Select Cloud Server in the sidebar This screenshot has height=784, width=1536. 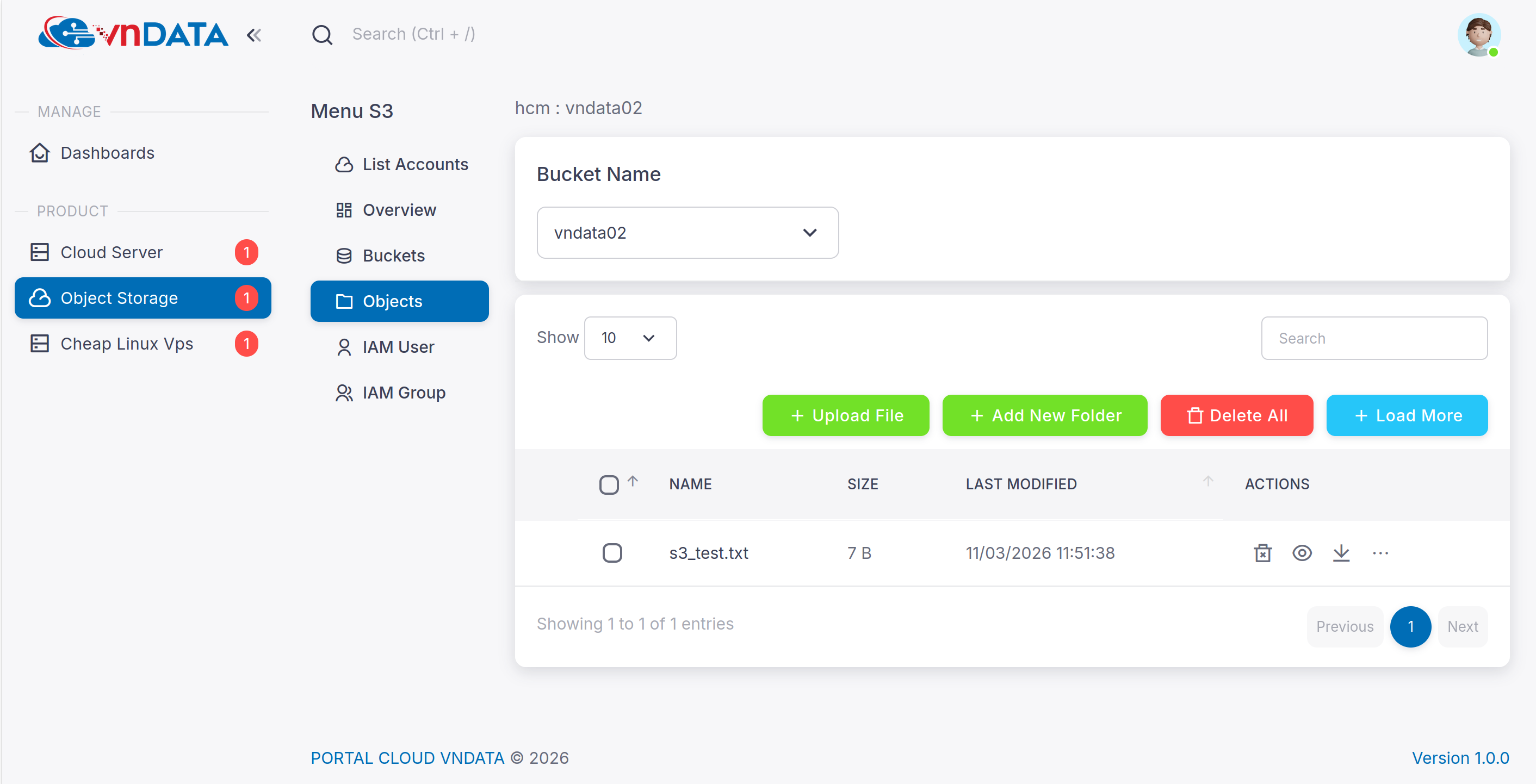click(x=112, y=252)
